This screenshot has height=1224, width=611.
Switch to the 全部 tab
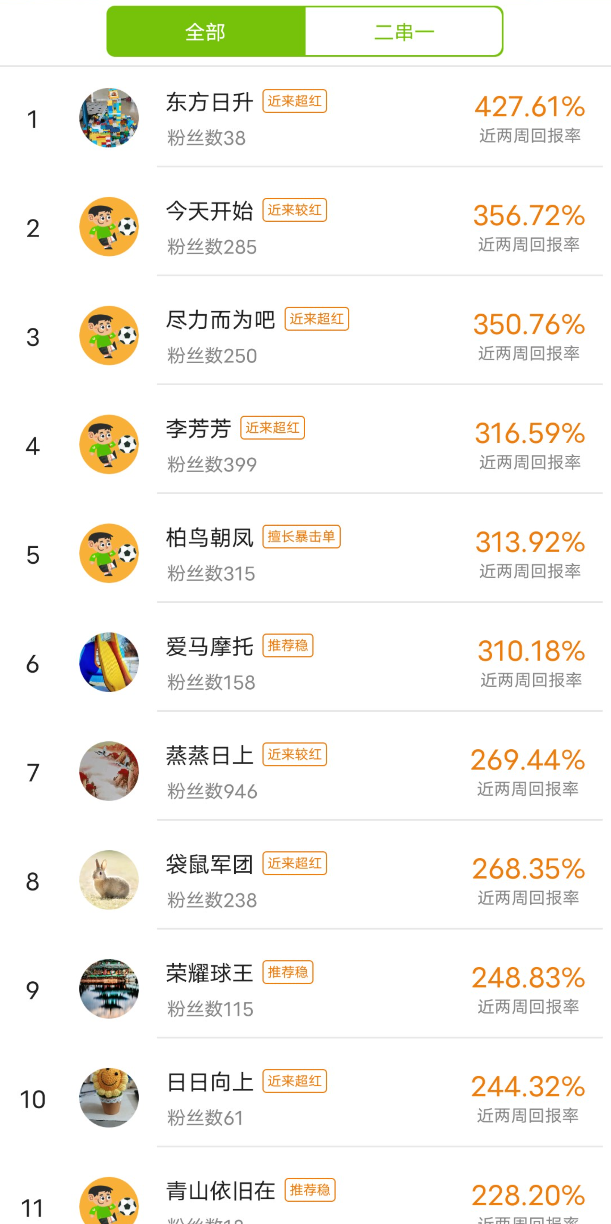tap(206, 32)
